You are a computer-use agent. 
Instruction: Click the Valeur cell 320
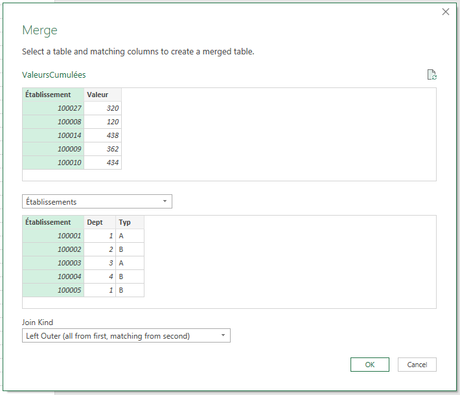click(103, 108)
